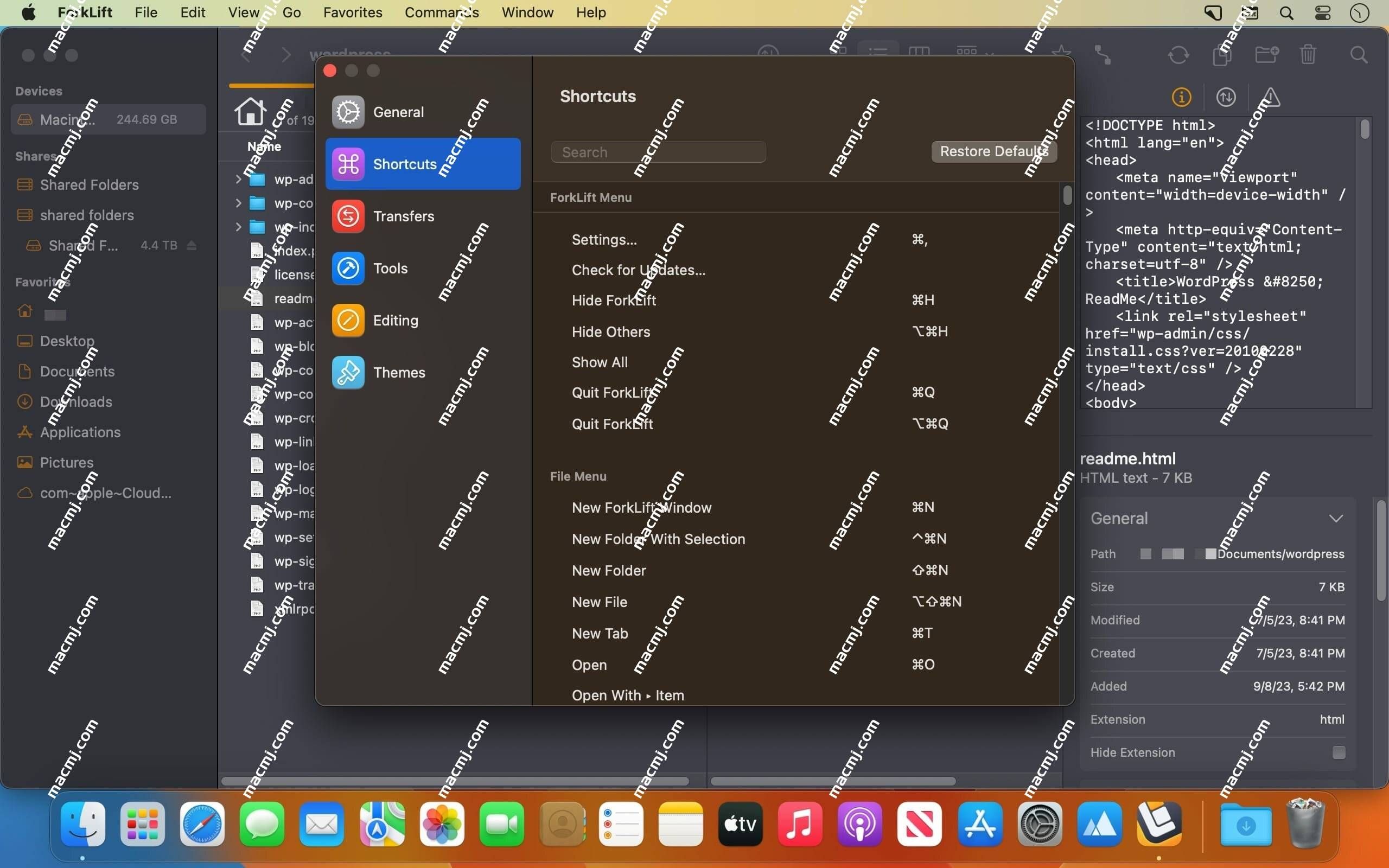This screenshot has height=868, width=1389.
Task: Select the General settings icon
Action: (x=348, y=111)
